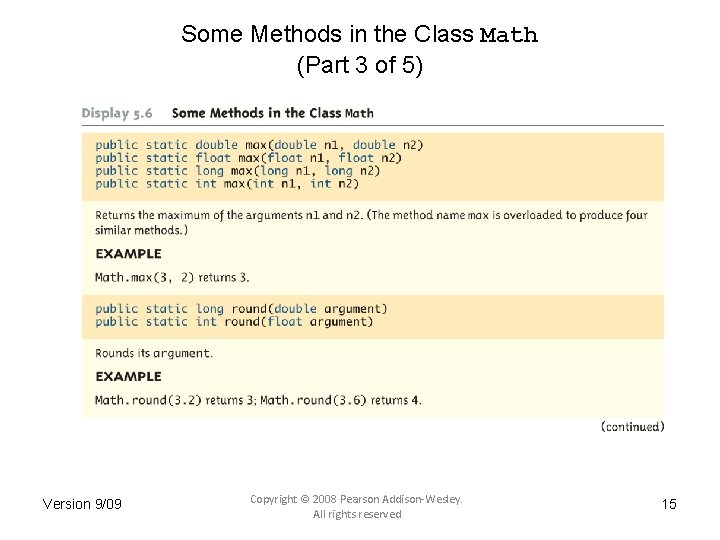The image size is (720, 540).
Task: Click the first EXAMPLE heading under max
Action: [x=128, y=254]
